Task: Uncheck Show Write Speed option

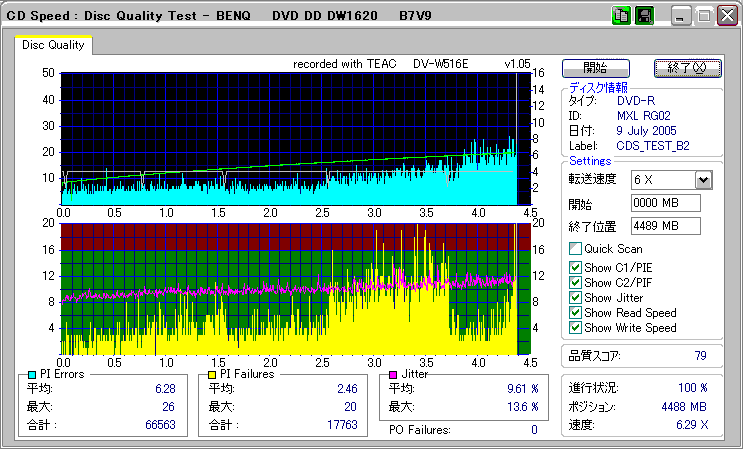Action: point(575,327)
